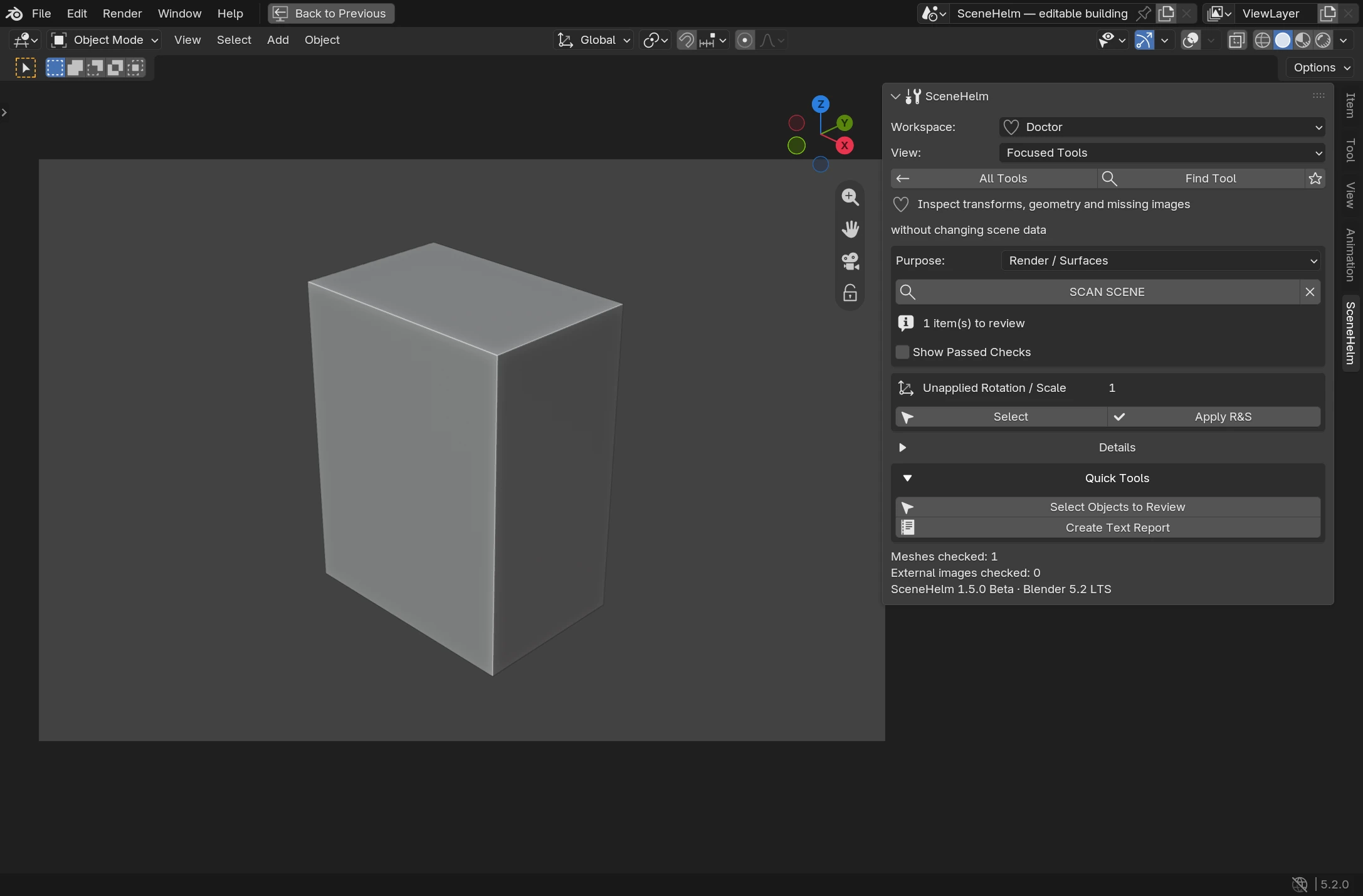Viewport: 1363px width, 896px height.
Task: Toggle camera view with the camera icon
Action: point(850,261)
